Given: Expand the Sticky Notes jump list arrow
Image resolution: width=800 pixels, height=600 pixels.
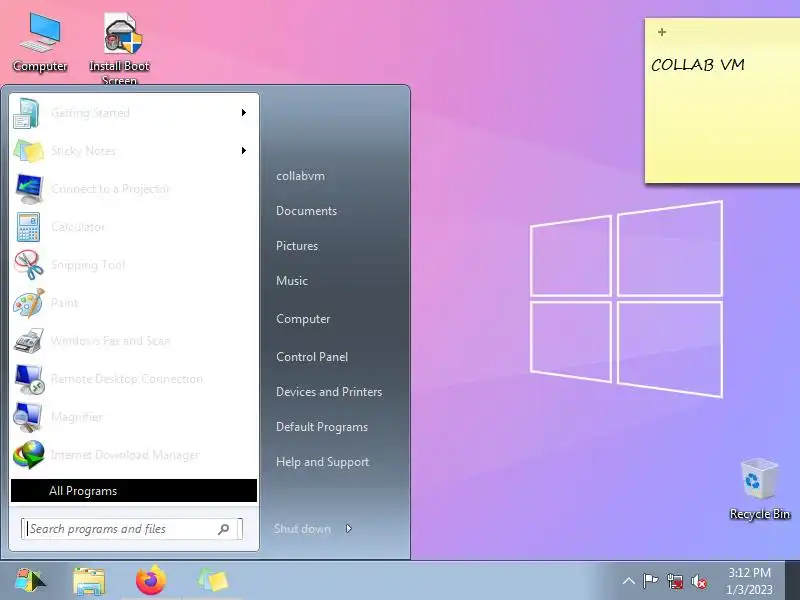Looking at the screenshot, I should point(244,151).
